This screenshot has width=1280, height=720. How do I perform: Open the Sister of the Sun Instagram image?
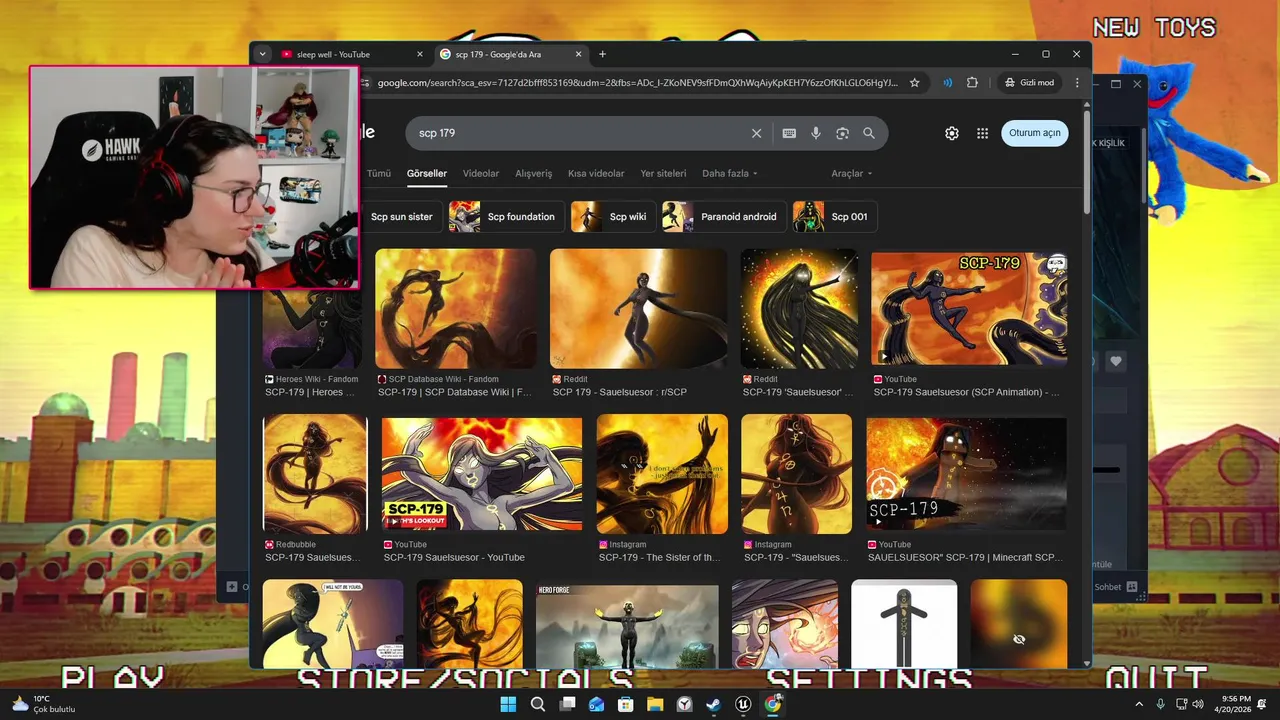coord(661,474)
